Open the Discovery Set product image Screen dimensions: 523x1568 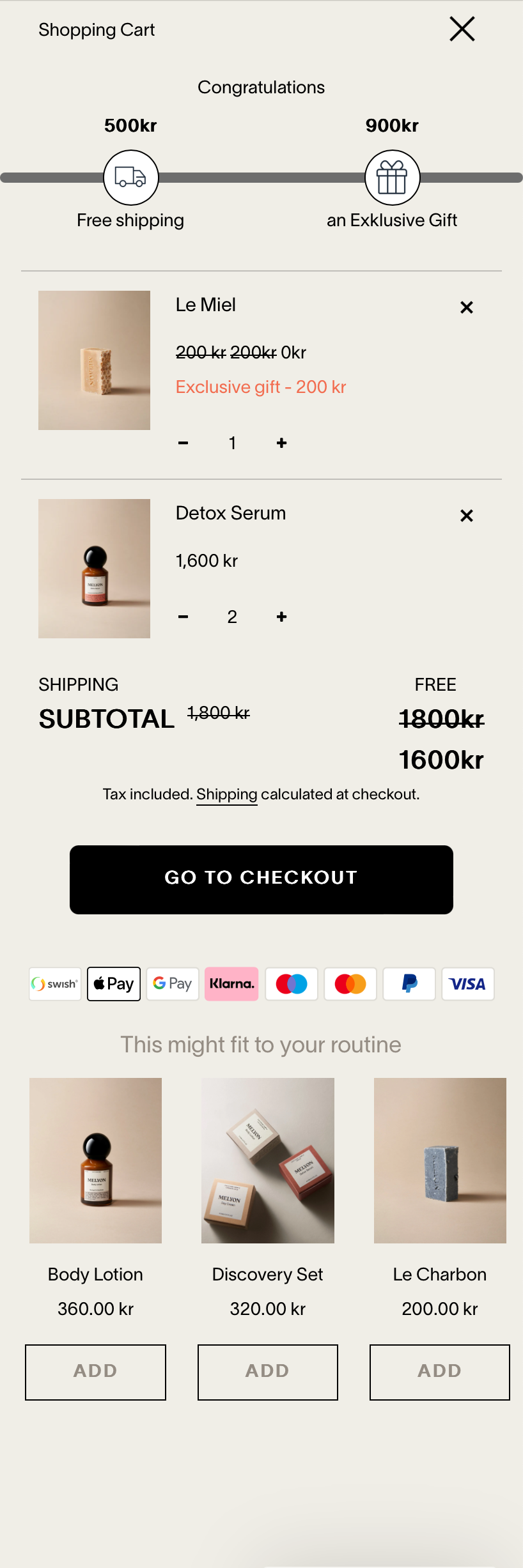coord(267,1160)
